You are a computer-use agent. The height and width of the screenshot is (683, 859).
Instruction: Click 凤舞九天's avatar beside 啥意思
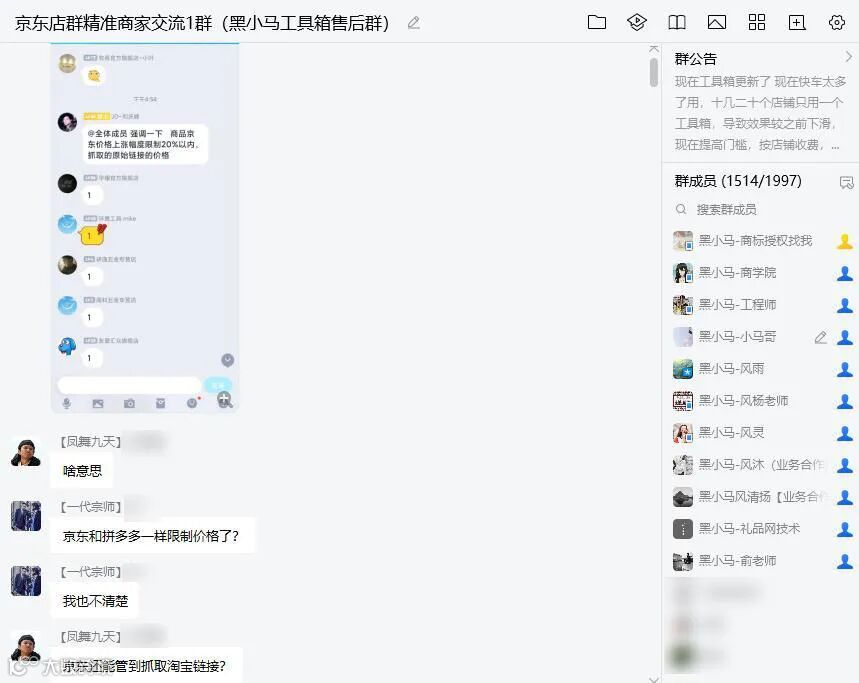pos(26,451)
